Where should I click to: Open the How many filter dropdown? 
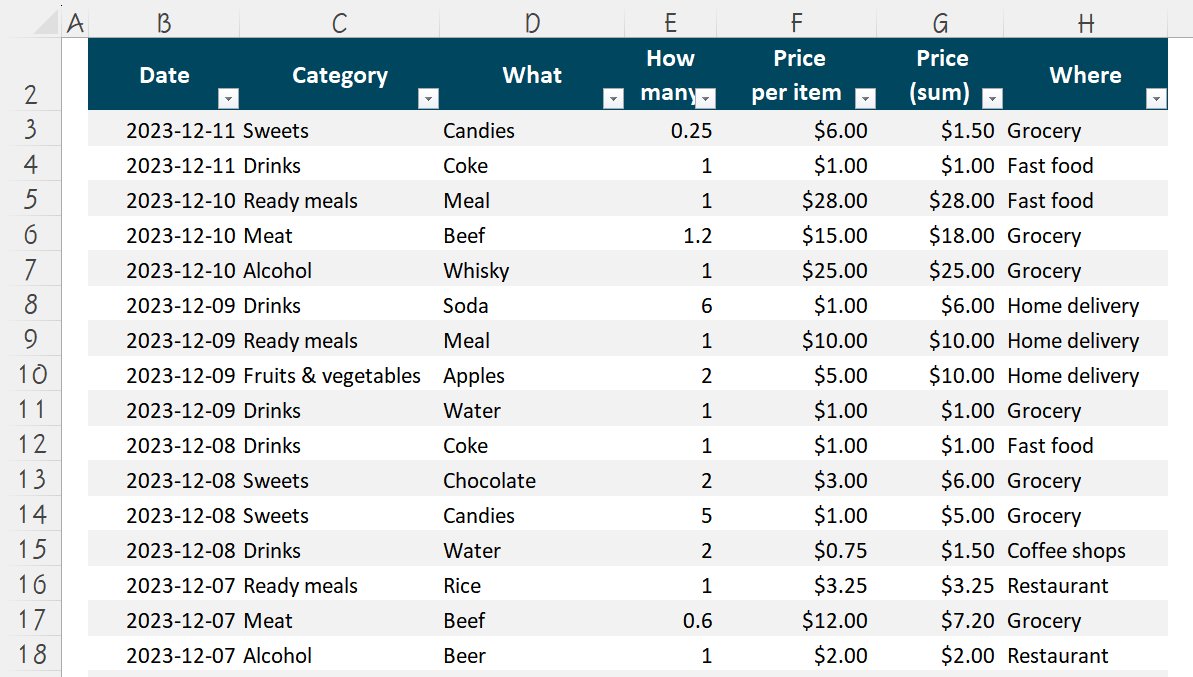(x=706, y=98)
